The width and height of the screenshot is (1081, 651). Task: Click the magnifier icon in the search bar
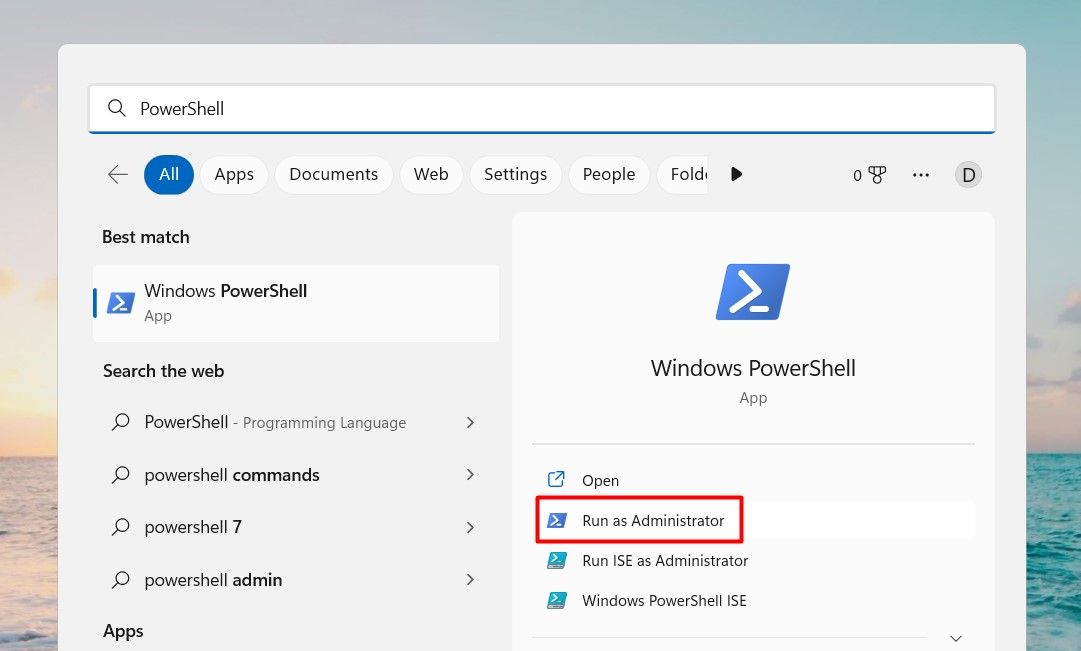click(x=116, y=108)
